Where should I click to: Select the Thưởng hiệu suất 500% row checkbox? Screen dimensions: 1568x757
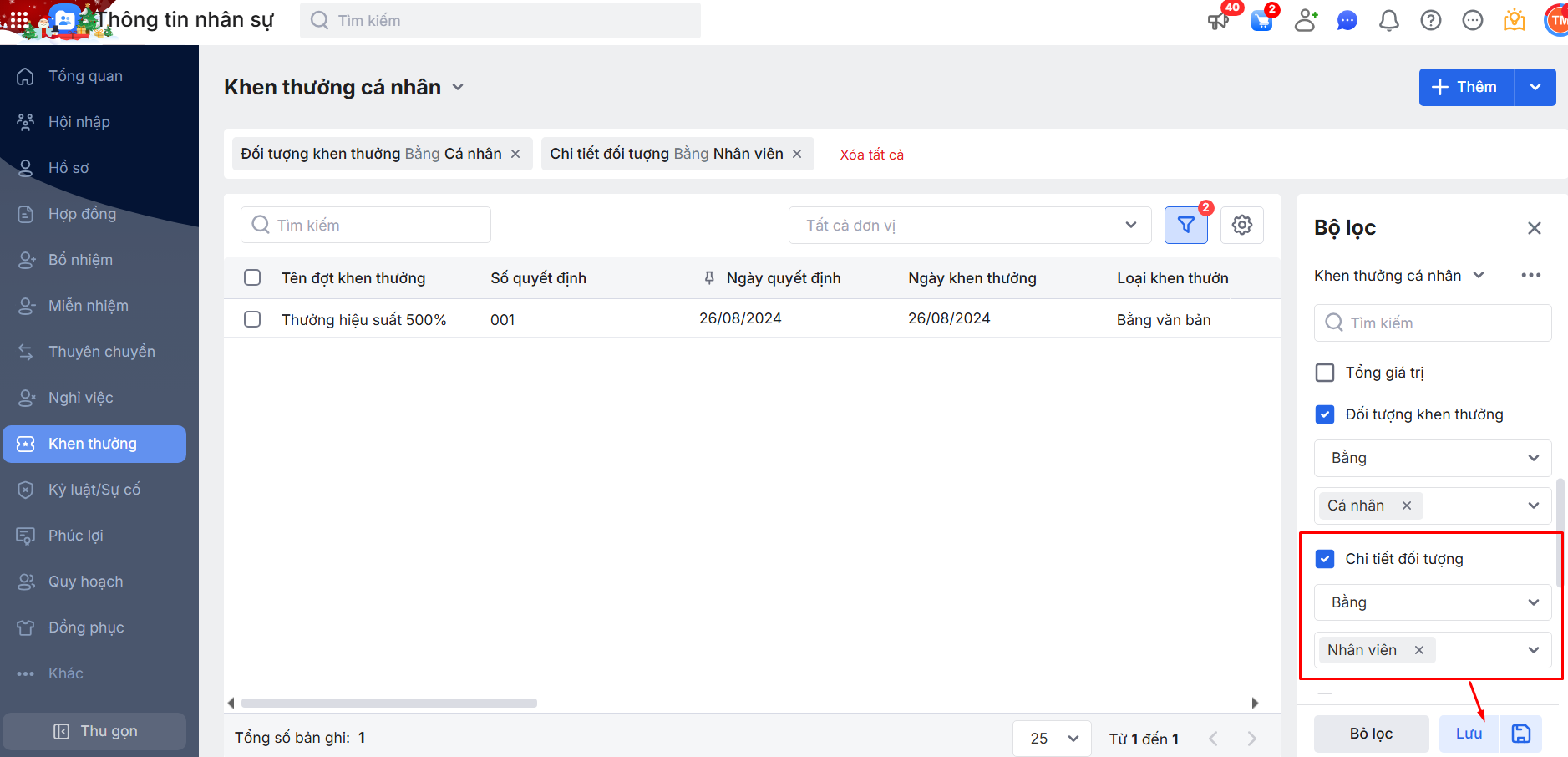[252, 319]
